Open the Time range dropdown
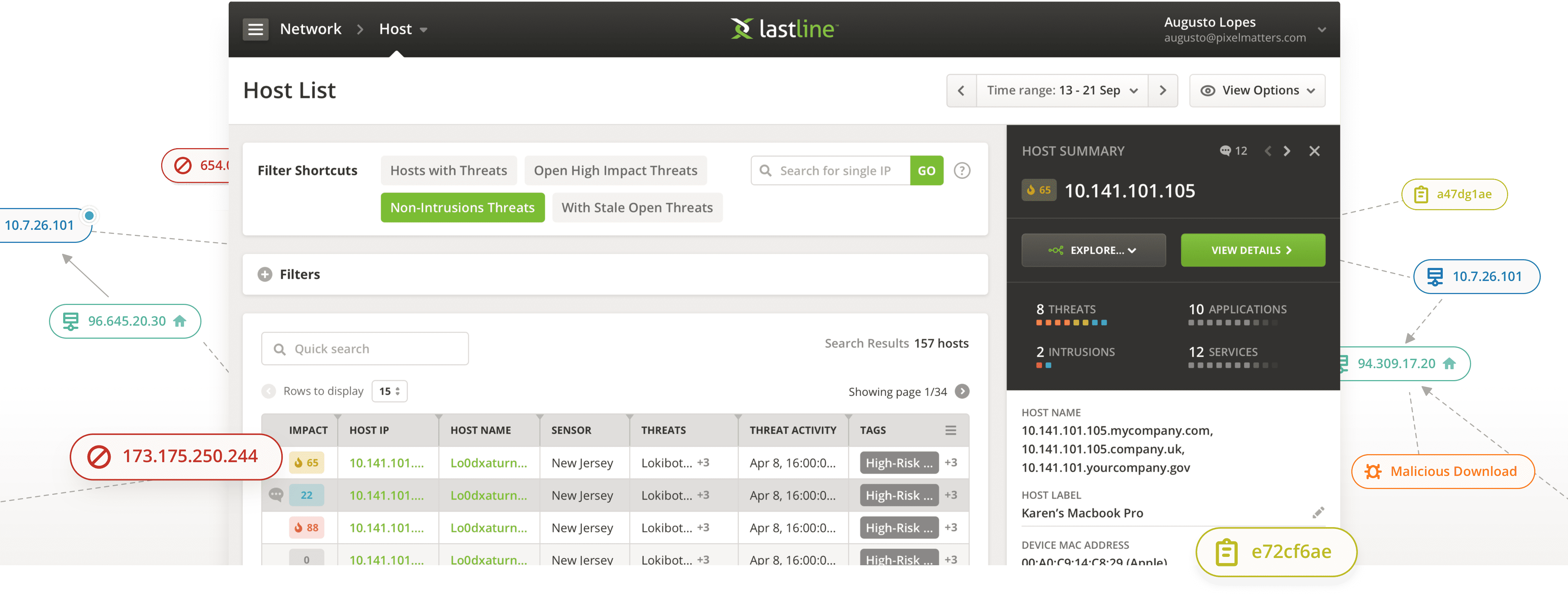 point(1062,91)
